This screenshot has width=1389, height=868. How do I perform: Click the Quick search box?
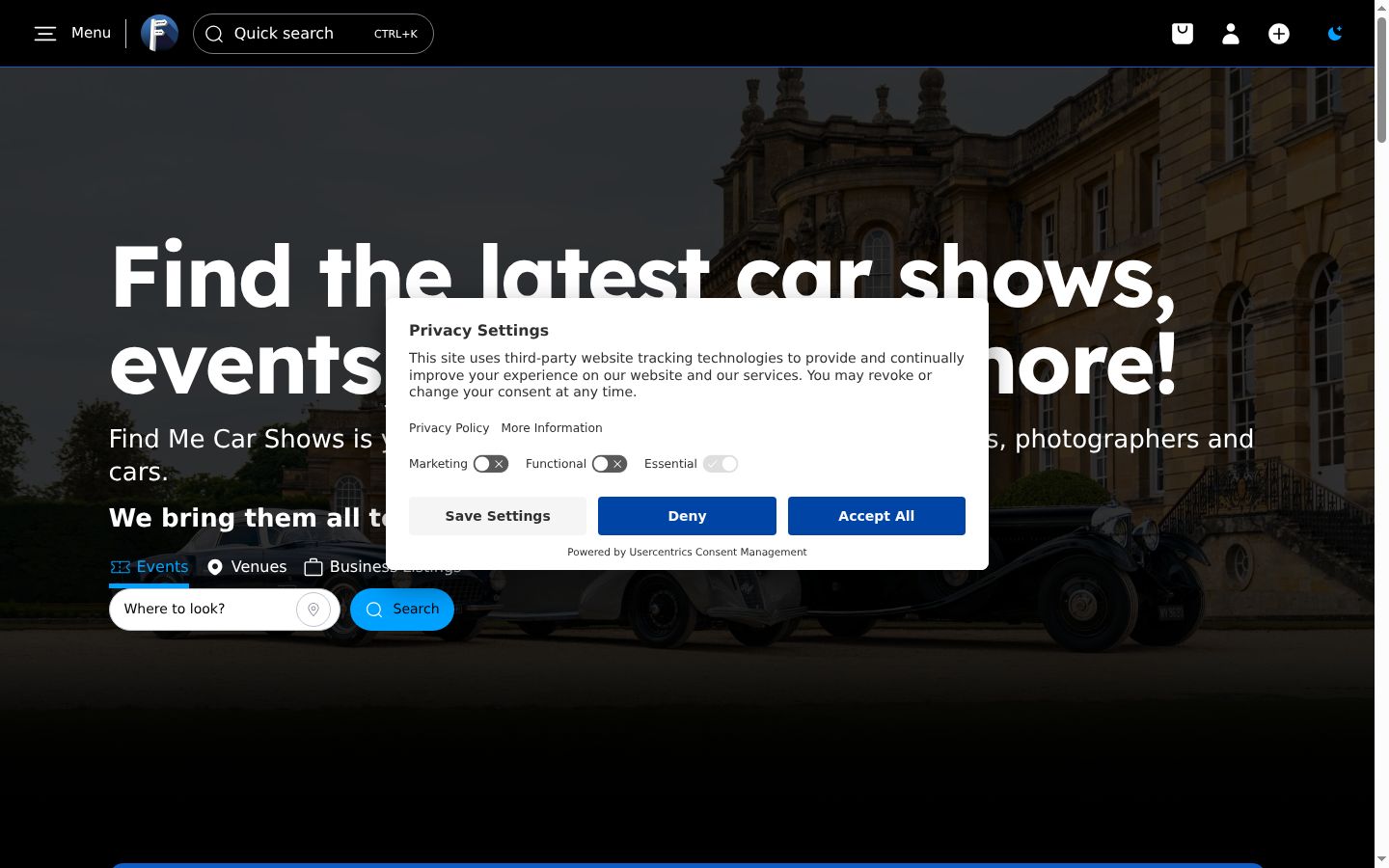click(x=313, y=34)
